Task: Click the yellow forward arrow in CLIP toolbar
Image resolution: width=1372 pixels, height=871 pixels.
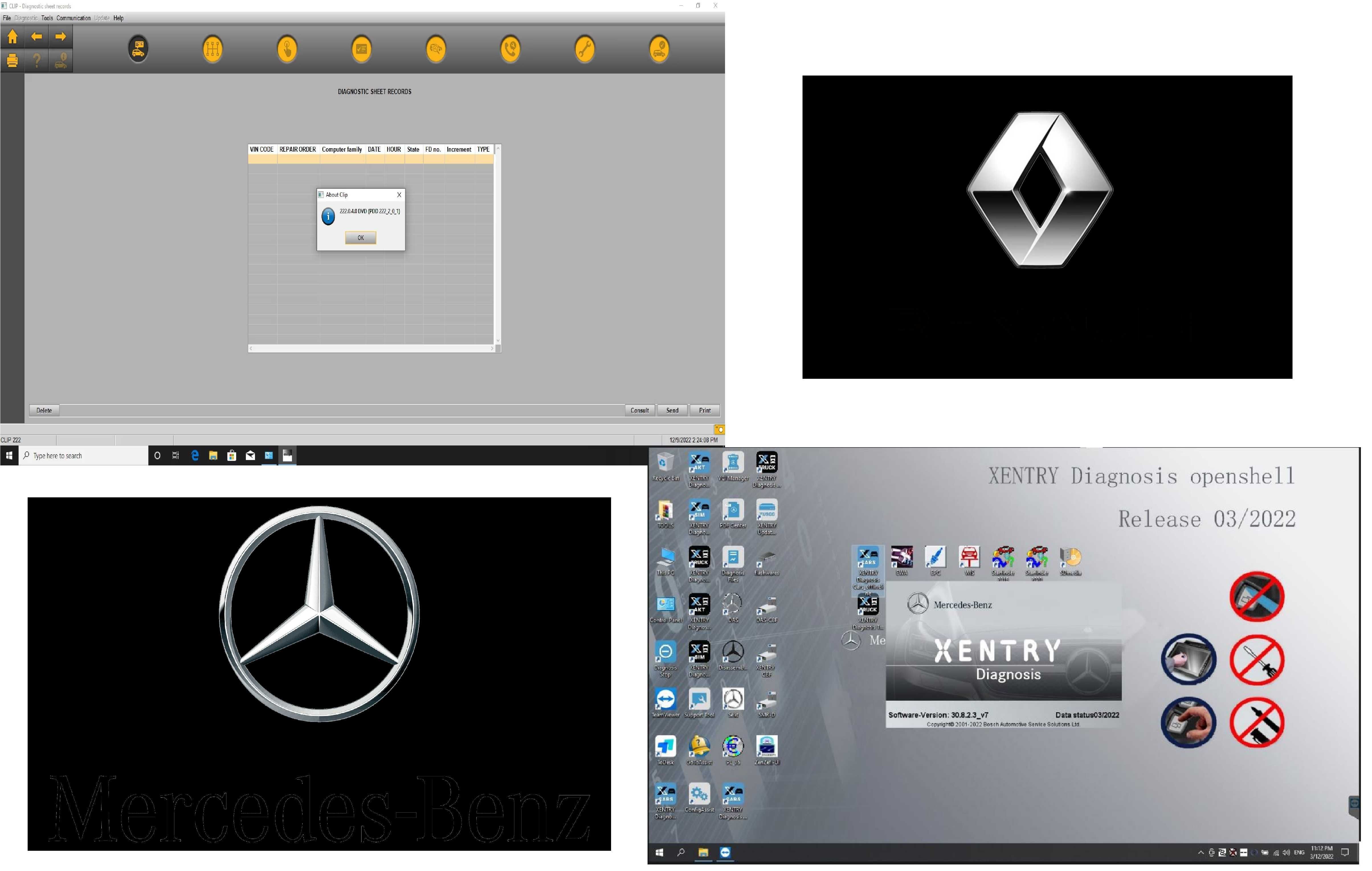Action: click(x=60, y=37)
